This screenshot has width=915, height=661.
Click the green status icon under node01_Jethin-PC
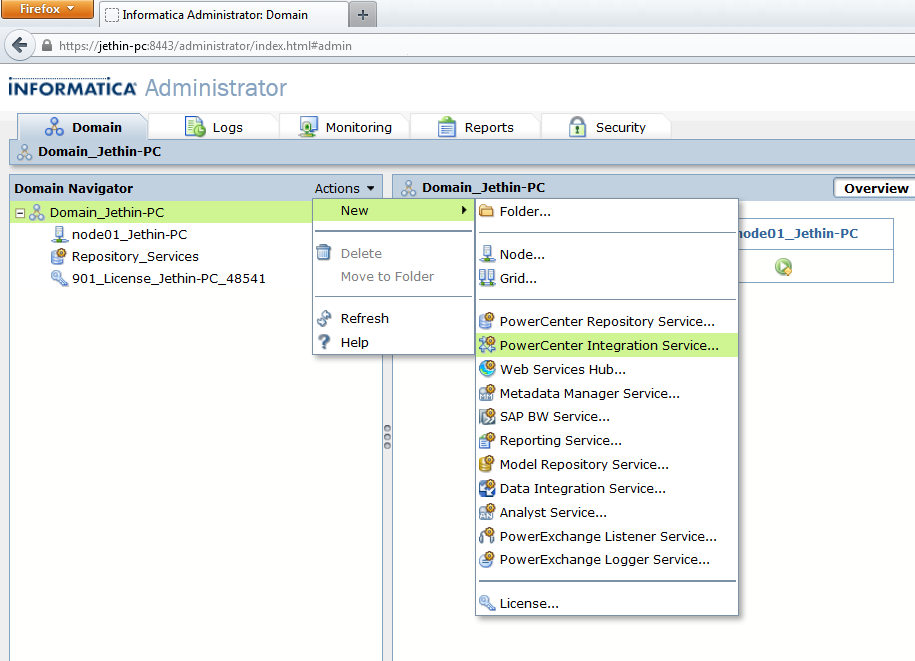click(x=783, y=267)
